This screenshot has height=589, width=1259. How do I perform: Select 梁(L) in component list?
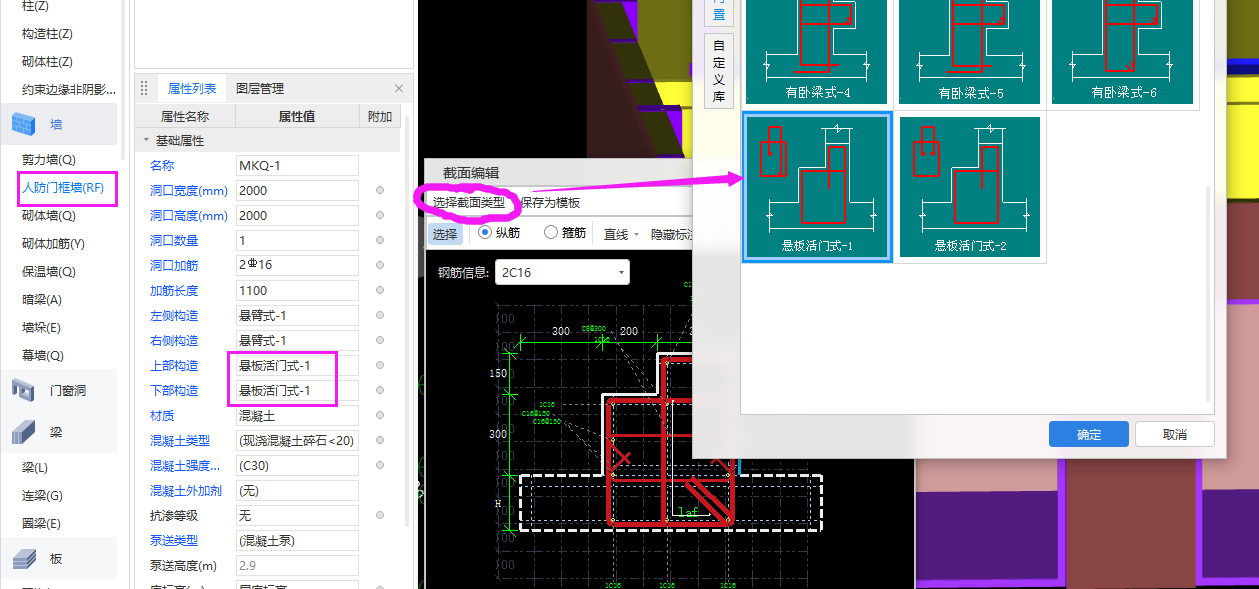coord(35,467)
